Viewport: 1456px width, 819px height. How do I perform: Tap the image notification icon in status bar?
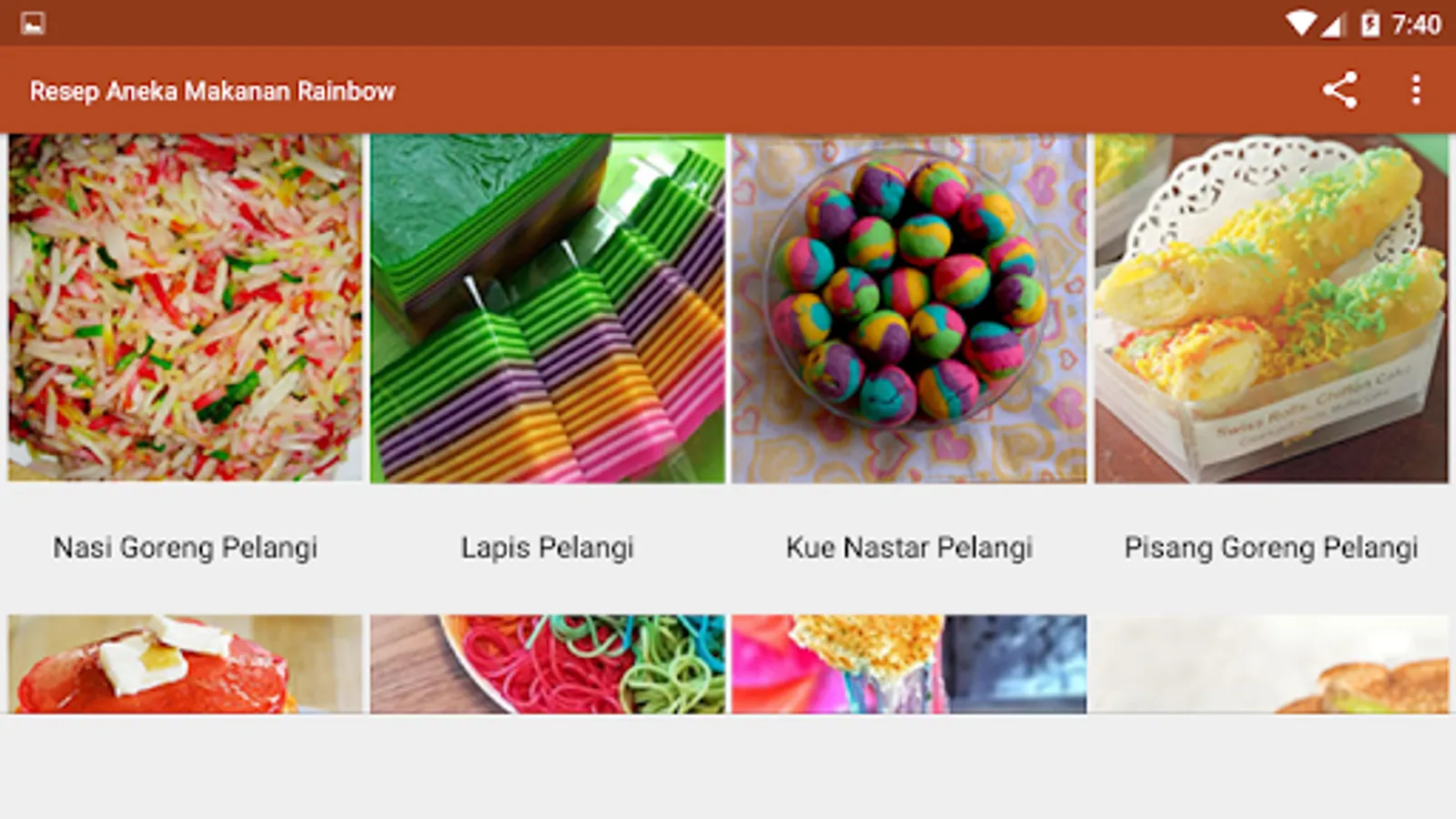33,23
